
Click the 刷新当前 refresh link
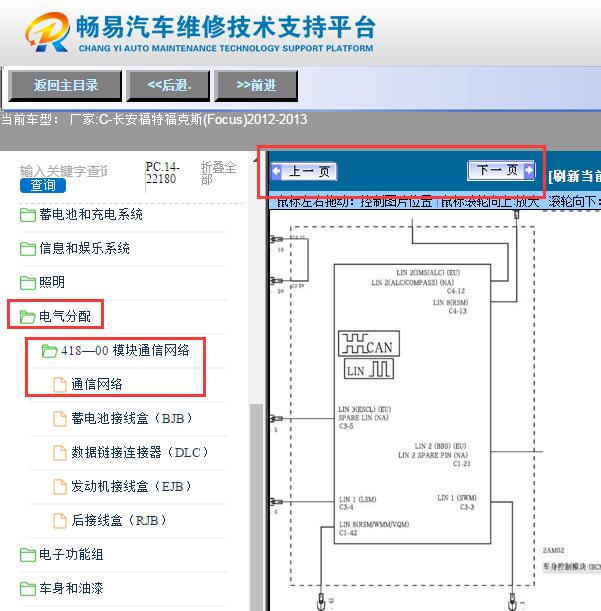pyautogui.click(x=574, y=176)
